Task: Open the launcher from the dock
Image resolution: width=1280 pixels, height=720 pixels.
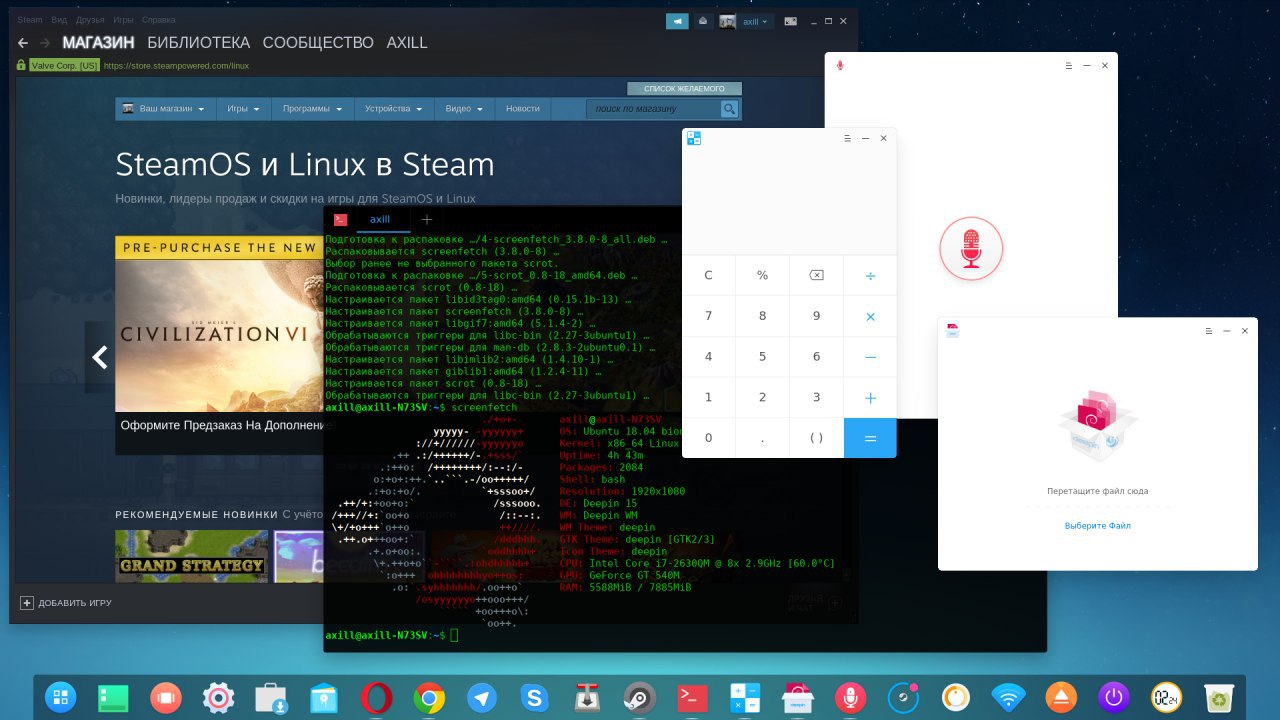Action: click(x=61, y=697)
